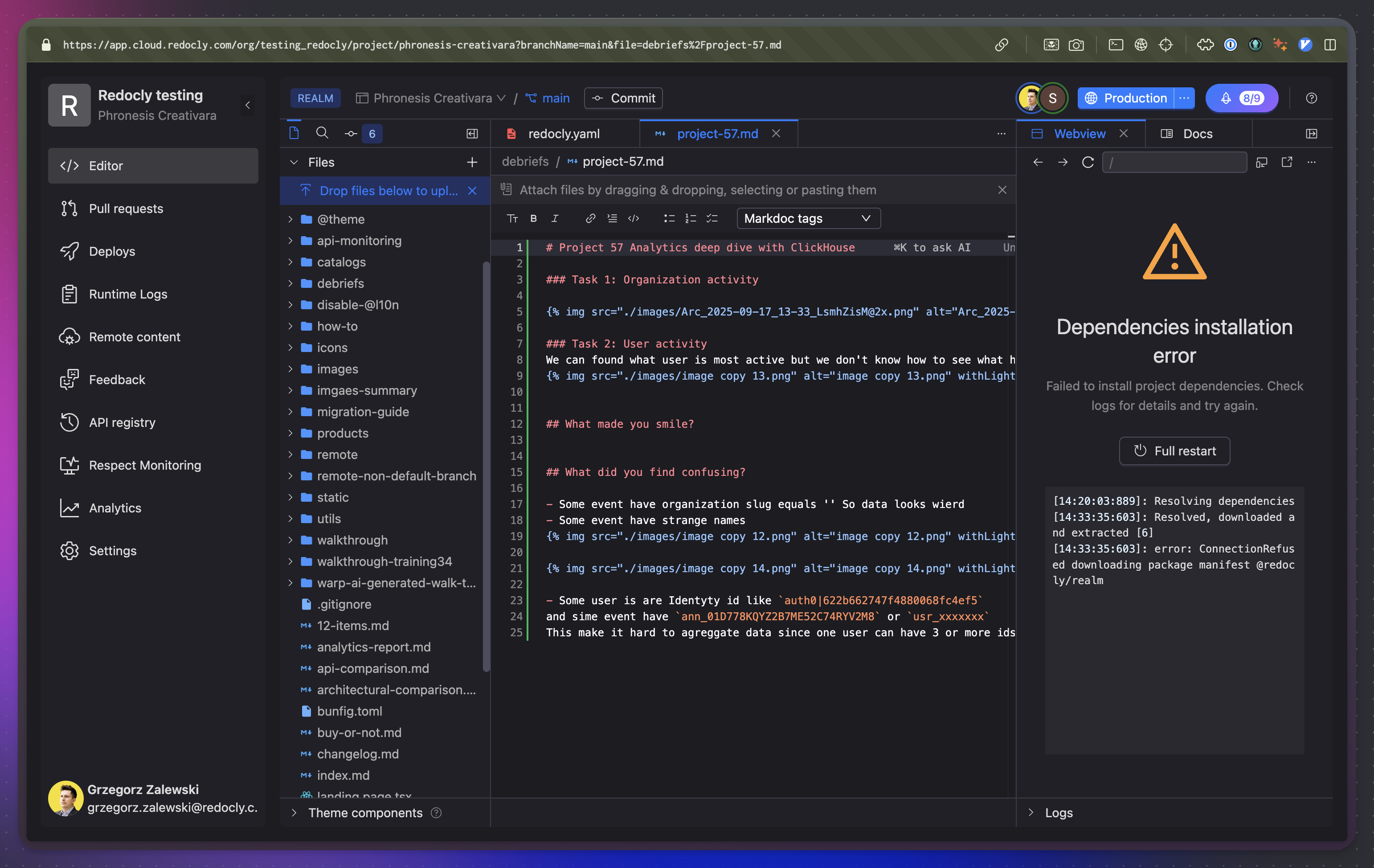Close the project-57.md tab

click(776, 134)
